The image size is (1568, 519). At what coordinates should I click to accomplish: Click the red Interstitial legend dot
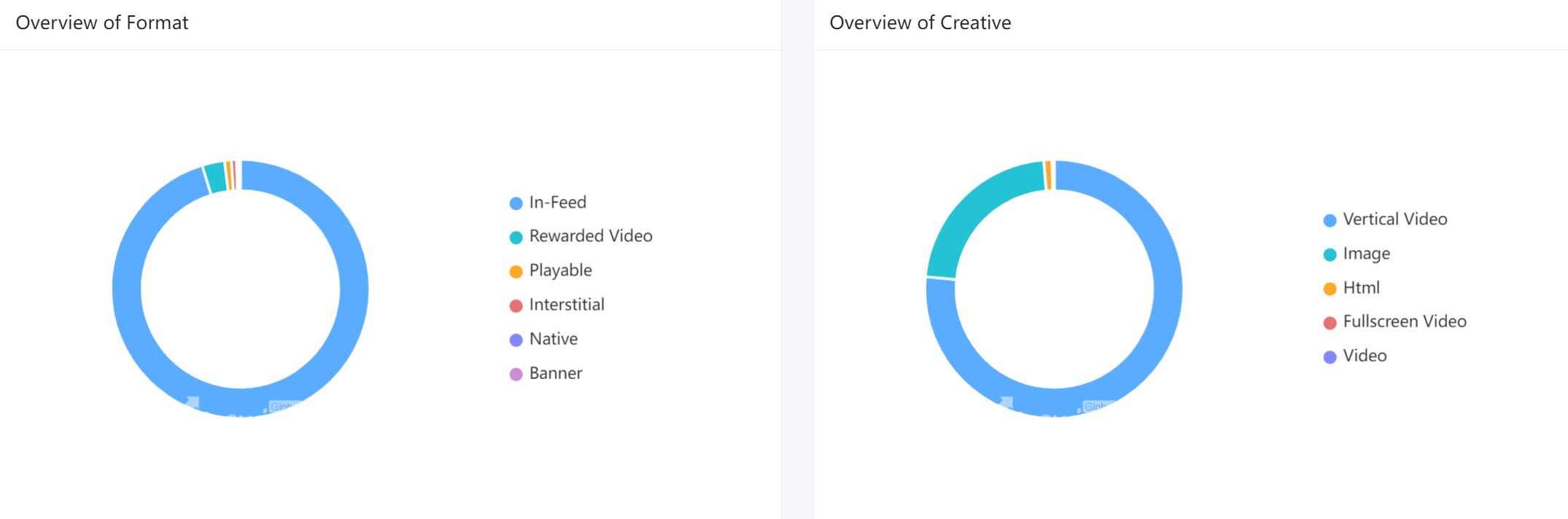(516, 306)
